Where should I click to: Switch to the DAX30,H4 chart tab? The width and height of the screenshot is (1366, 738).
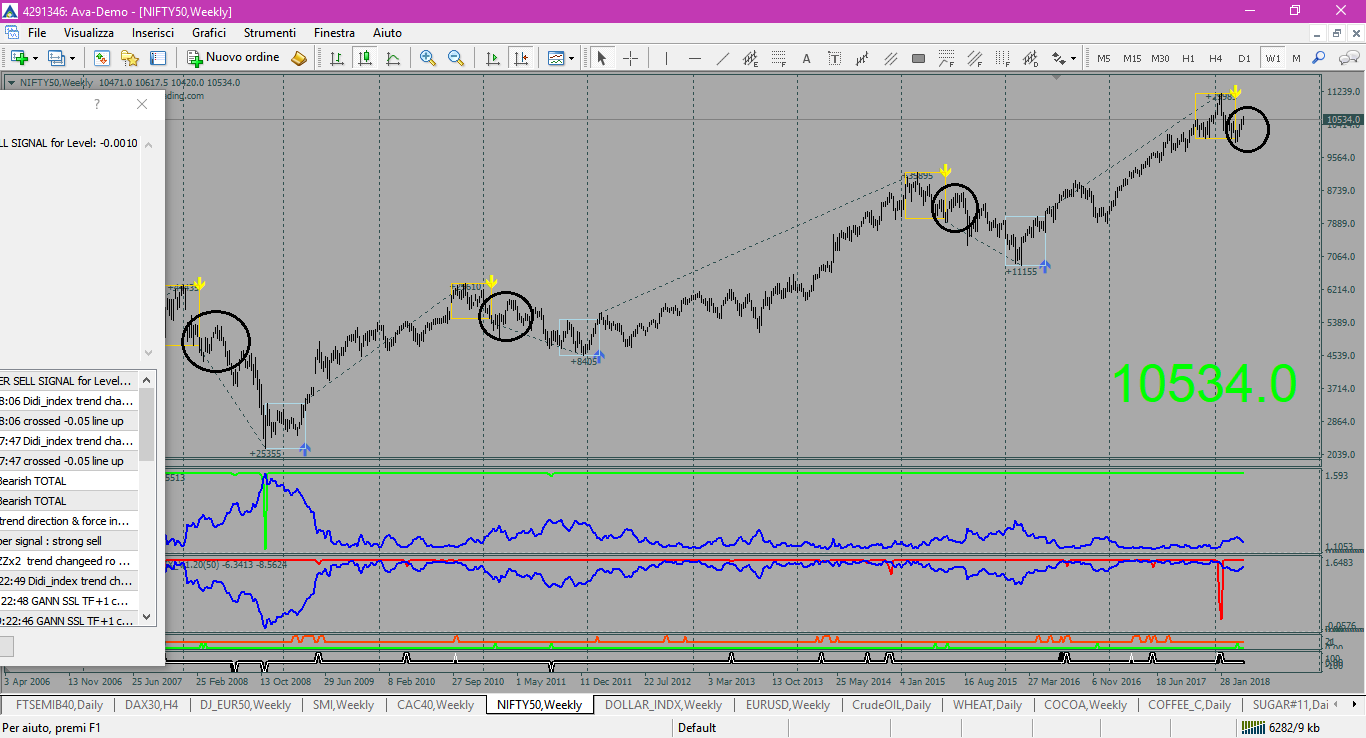pyautogui.click(x=152, y=705)
